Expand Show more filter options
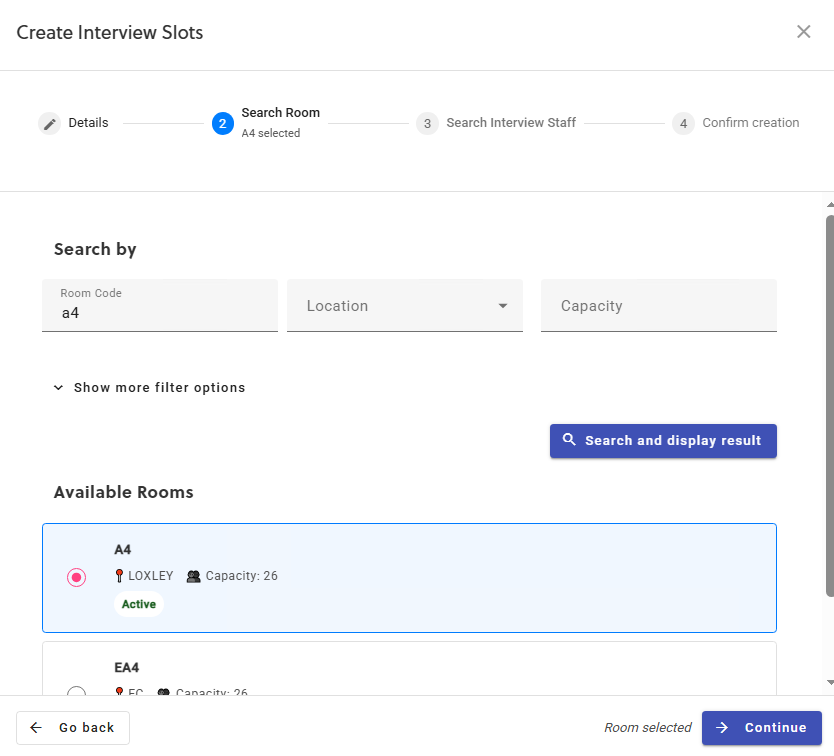This screenshot has height=756, width=834. tap(148, 387)
